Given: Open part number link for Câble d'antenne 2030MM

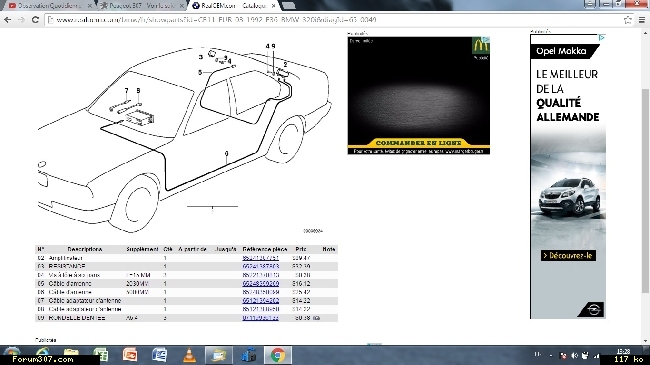Looking at the screenshot, I should point(260,284).
